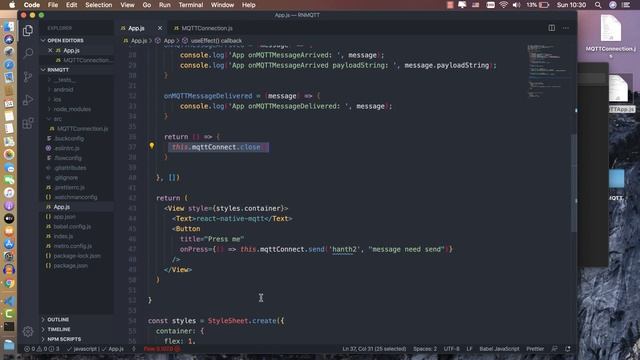Screen dimensions: 640x360
Task: Open the Apple menu
Action: 12,5
